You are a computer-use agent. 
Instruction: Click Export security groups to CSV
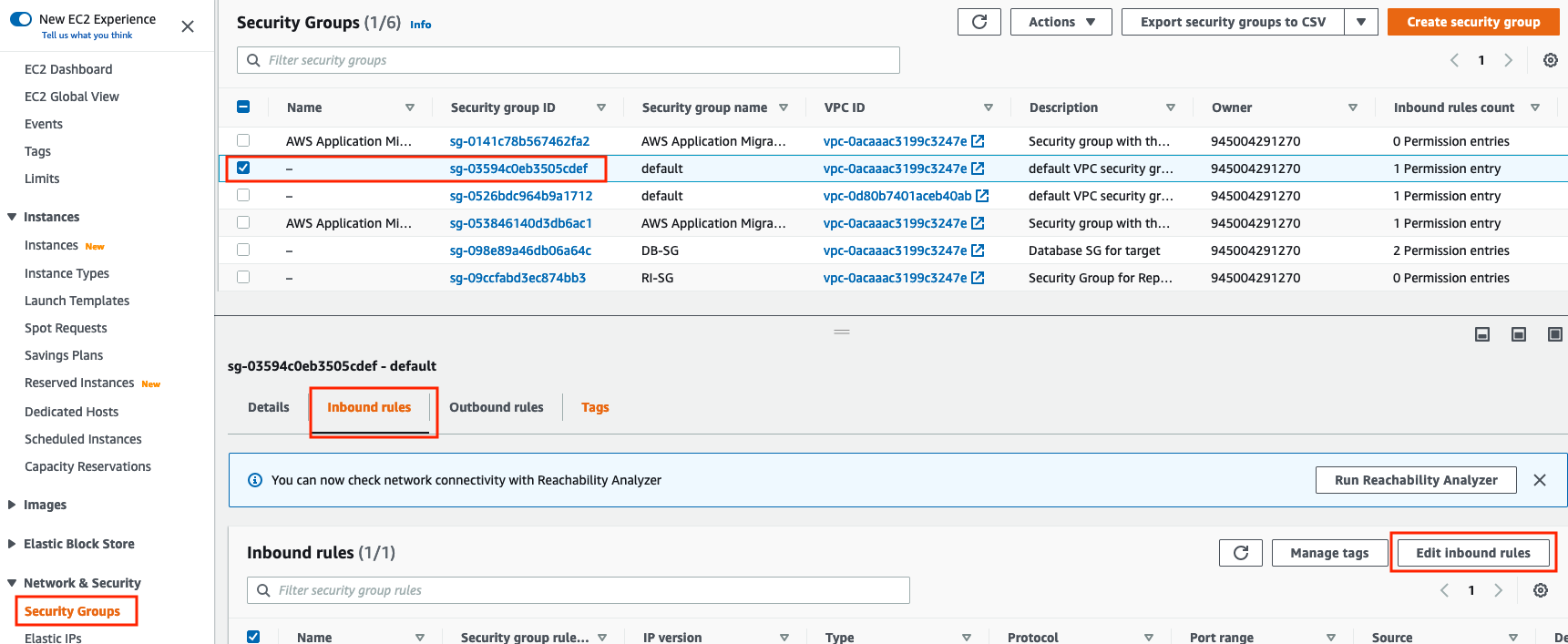(x=1233, y=22)
